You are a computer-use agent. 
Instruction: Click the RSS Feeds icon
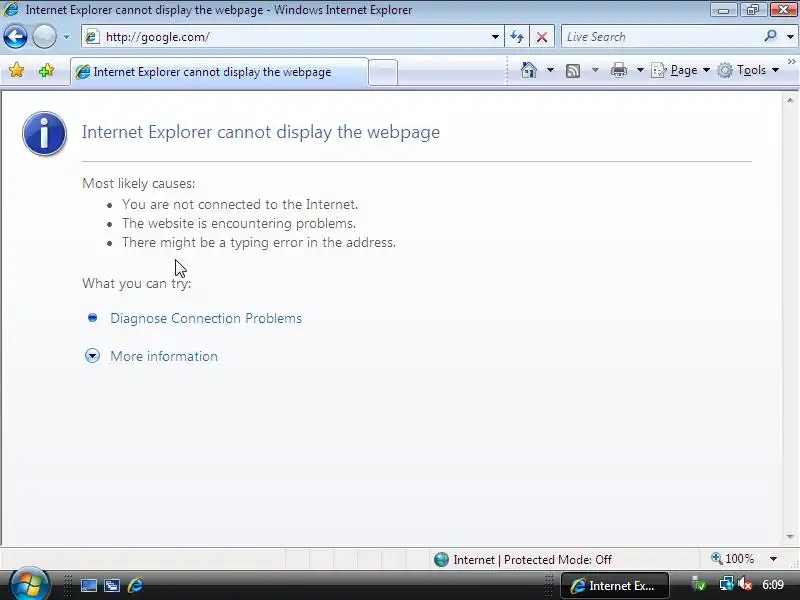[x=573, y=71]
